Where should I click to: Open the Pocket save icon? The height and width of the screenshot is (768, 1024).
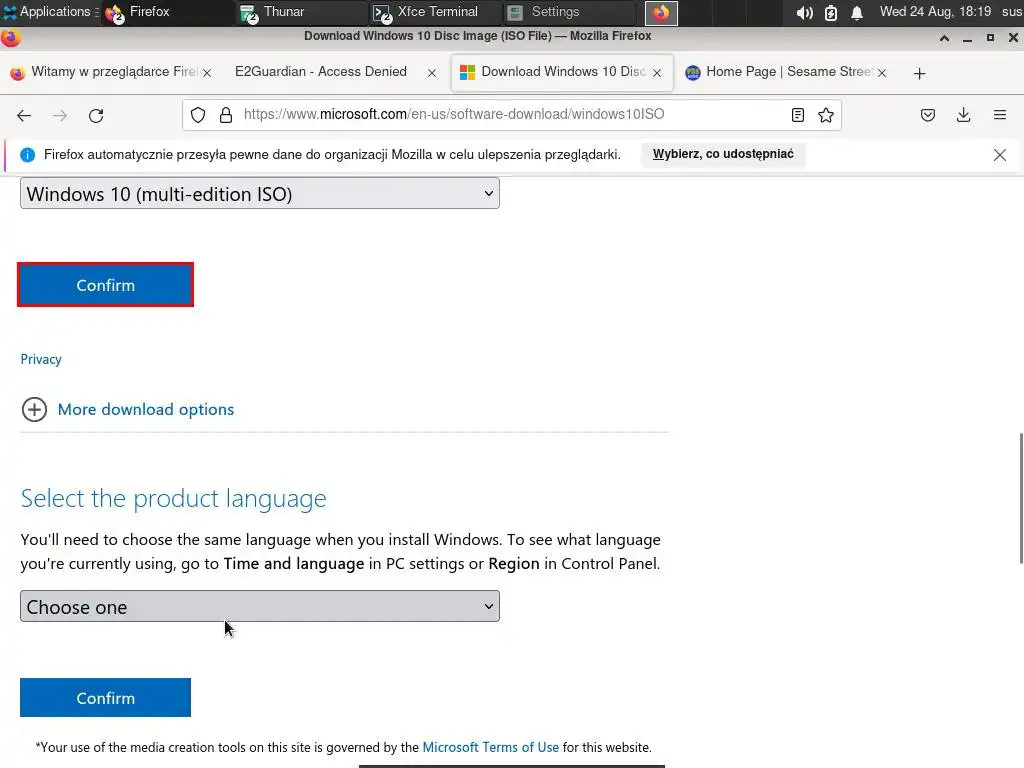[x=927, y=115]
